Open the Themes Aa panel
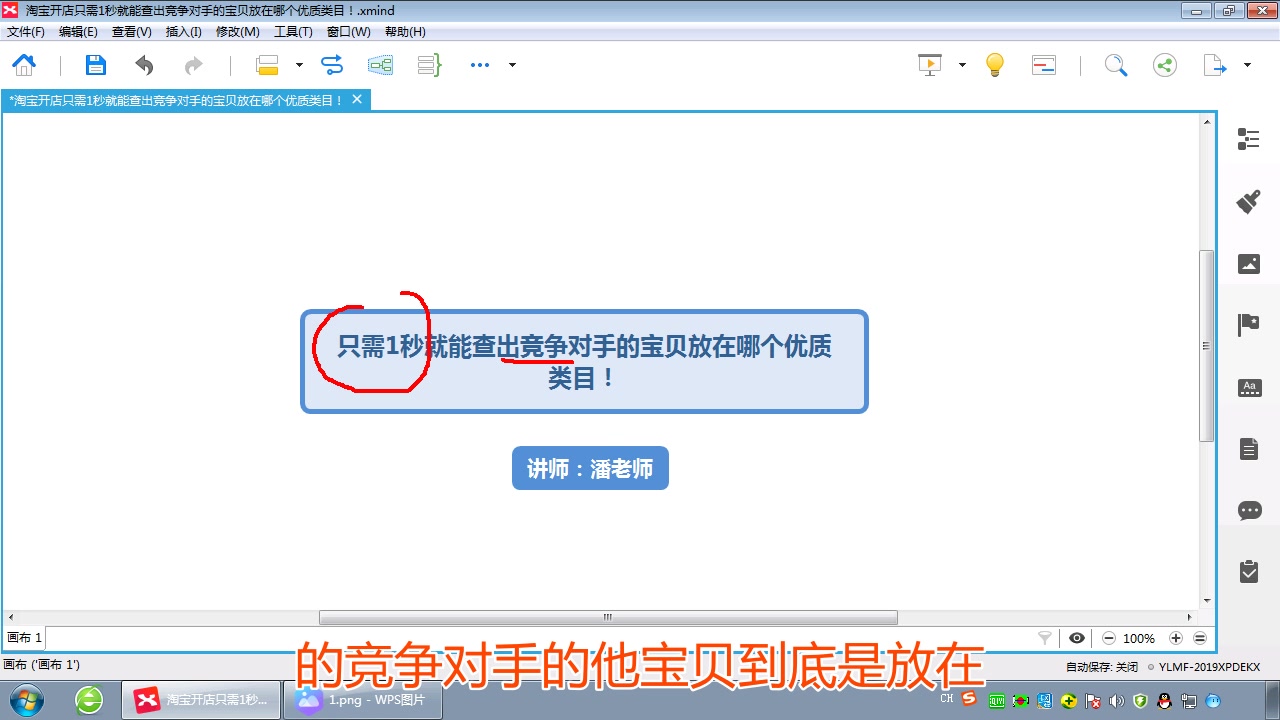1280x720 pixels. pos(1249,388)
